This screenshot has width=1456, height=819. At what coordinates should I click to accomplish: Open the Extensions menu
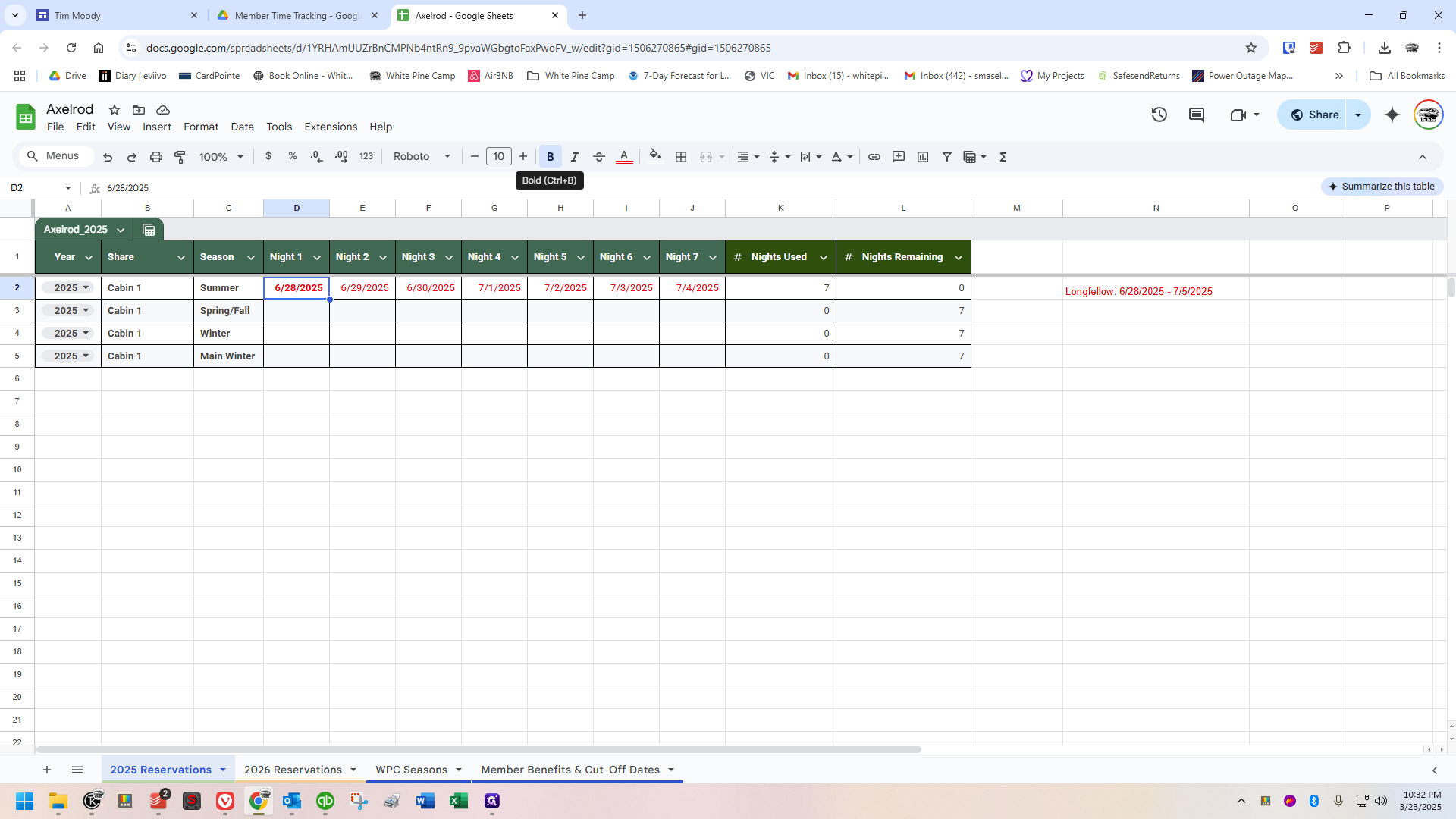click(331, 127)
